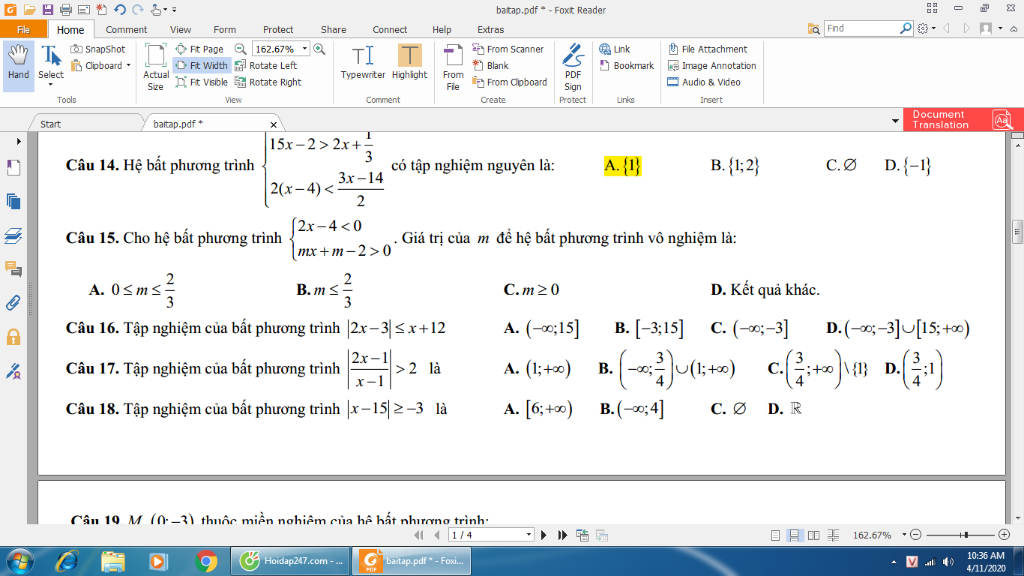Expand the left navigation panel arrow
Image resolution: width=1024 pixels, height=576 pixels.
point(18,141)
